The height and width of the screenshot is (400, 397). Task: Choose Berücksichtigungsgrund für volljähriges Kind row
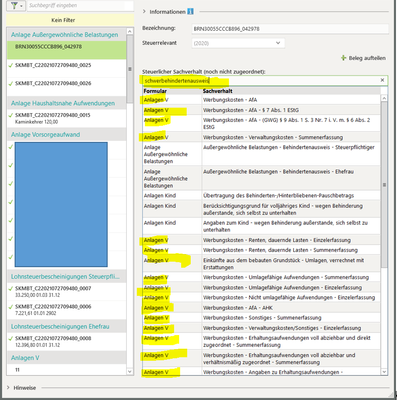coord(261,209)
